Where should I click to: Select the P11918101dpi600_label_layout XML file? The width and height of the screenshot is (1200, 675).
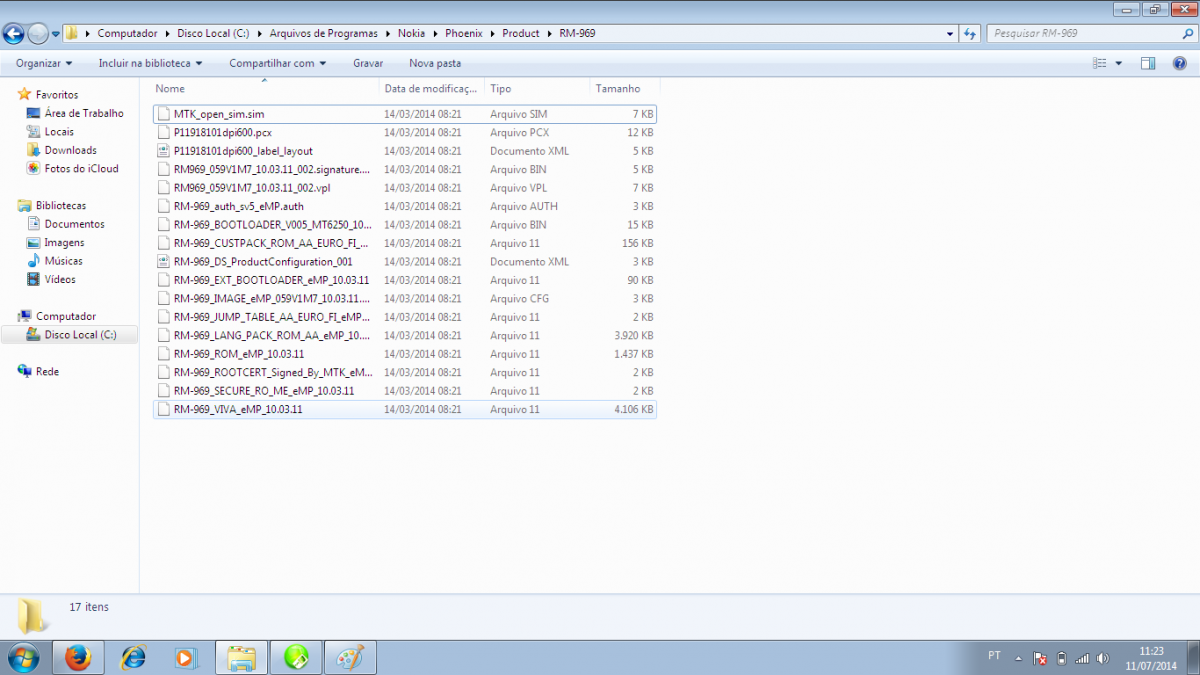pos(405,151)
